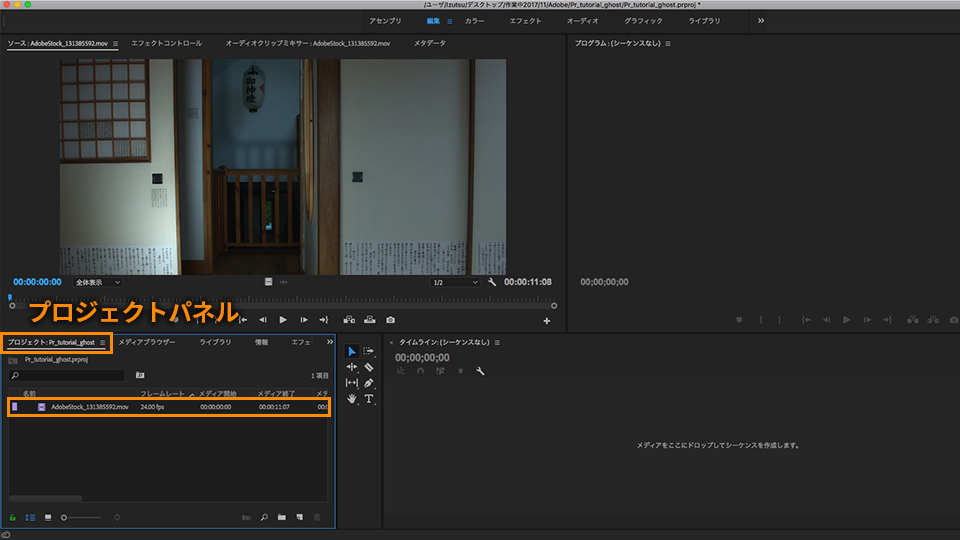This screenshot has height=540, width=960.
Task: Open the 全体表示 zoom level dropdown
Action: point(97,282)
